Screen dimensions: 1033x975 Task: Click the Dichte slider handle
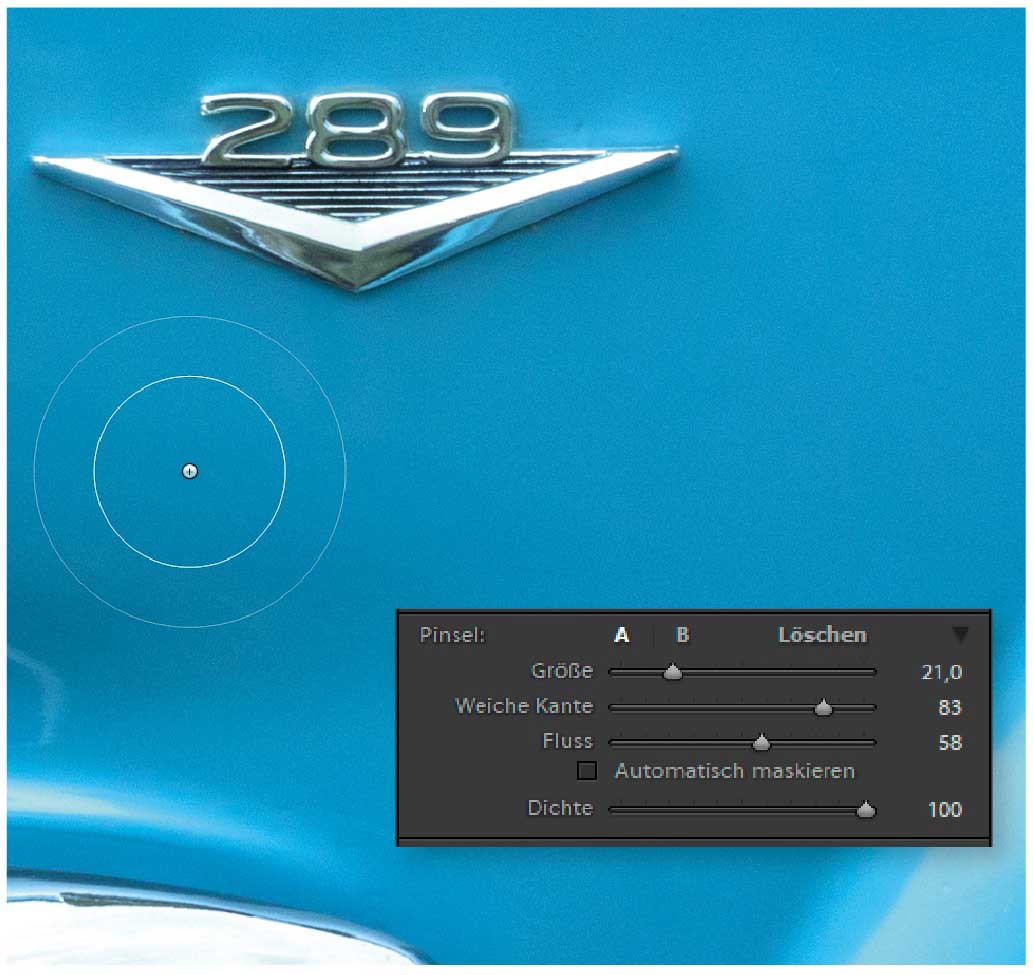866,810
